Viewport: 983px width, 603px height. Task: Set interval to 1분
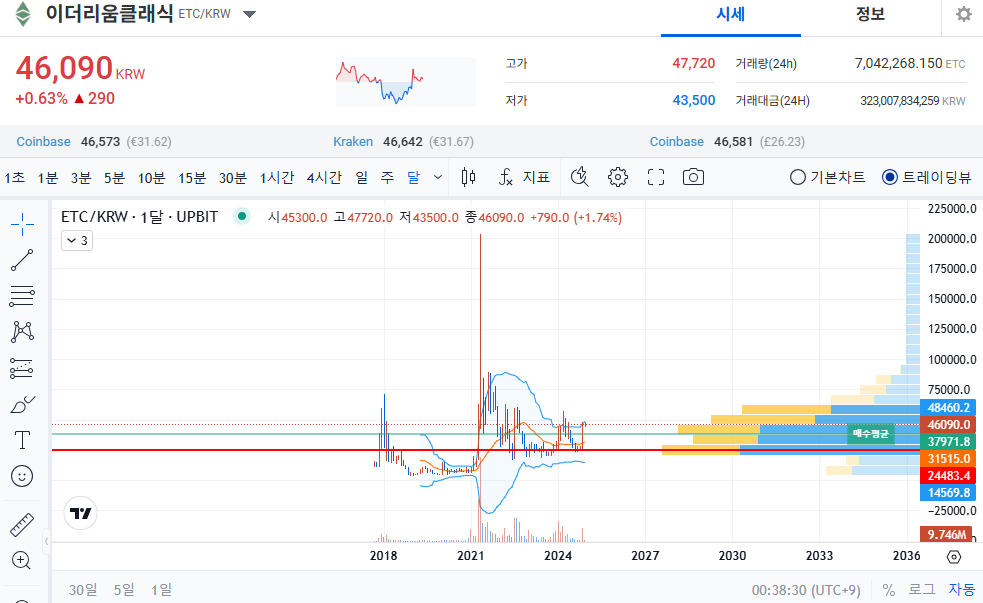coord(48,178)
